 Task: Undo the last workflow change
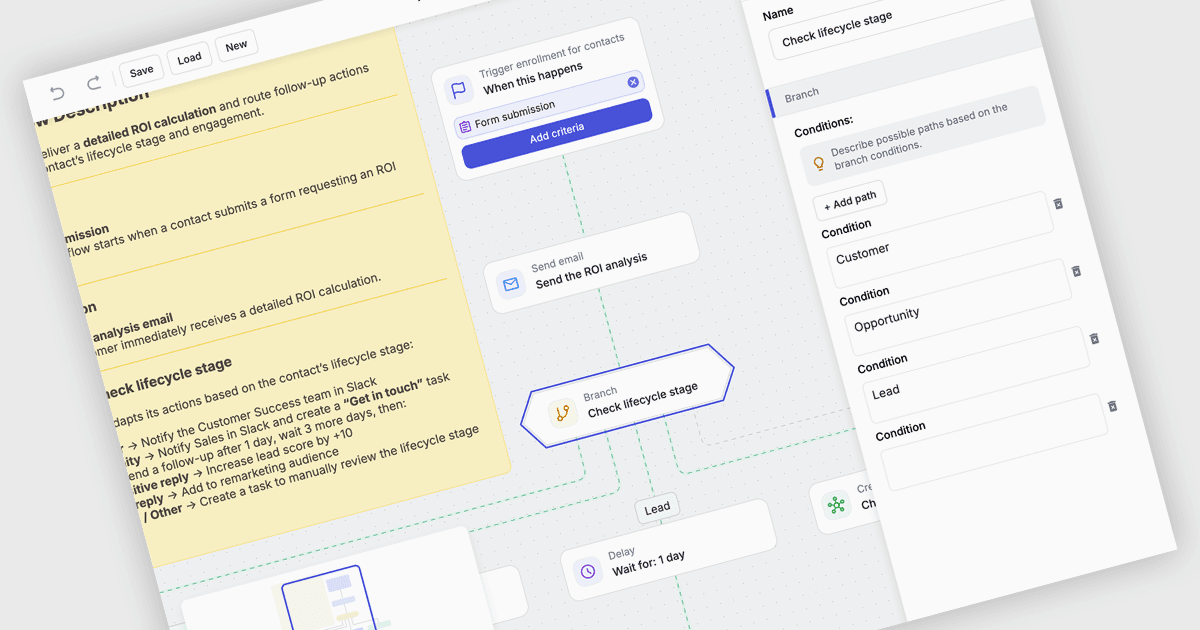(57, 93)
